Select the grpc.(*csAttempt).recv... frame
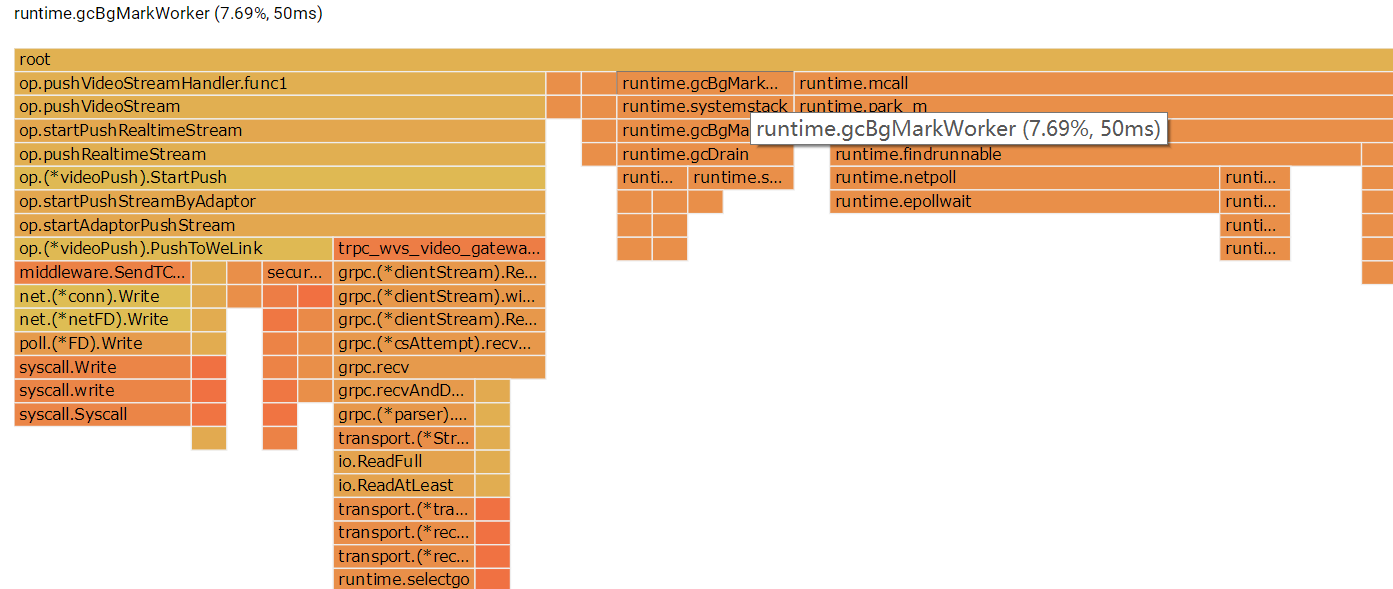Viewport: 1393px width, 589px height. 440,344
